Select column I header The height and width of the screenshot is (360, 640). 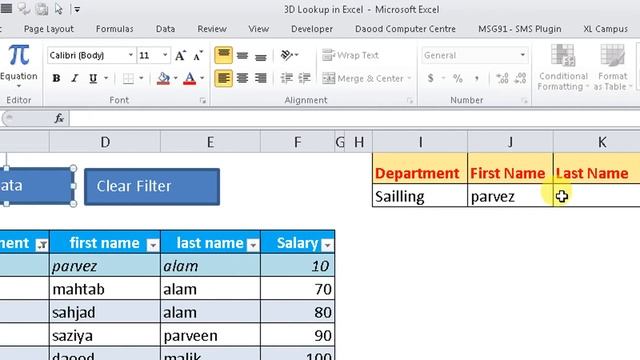pos(420,142)
